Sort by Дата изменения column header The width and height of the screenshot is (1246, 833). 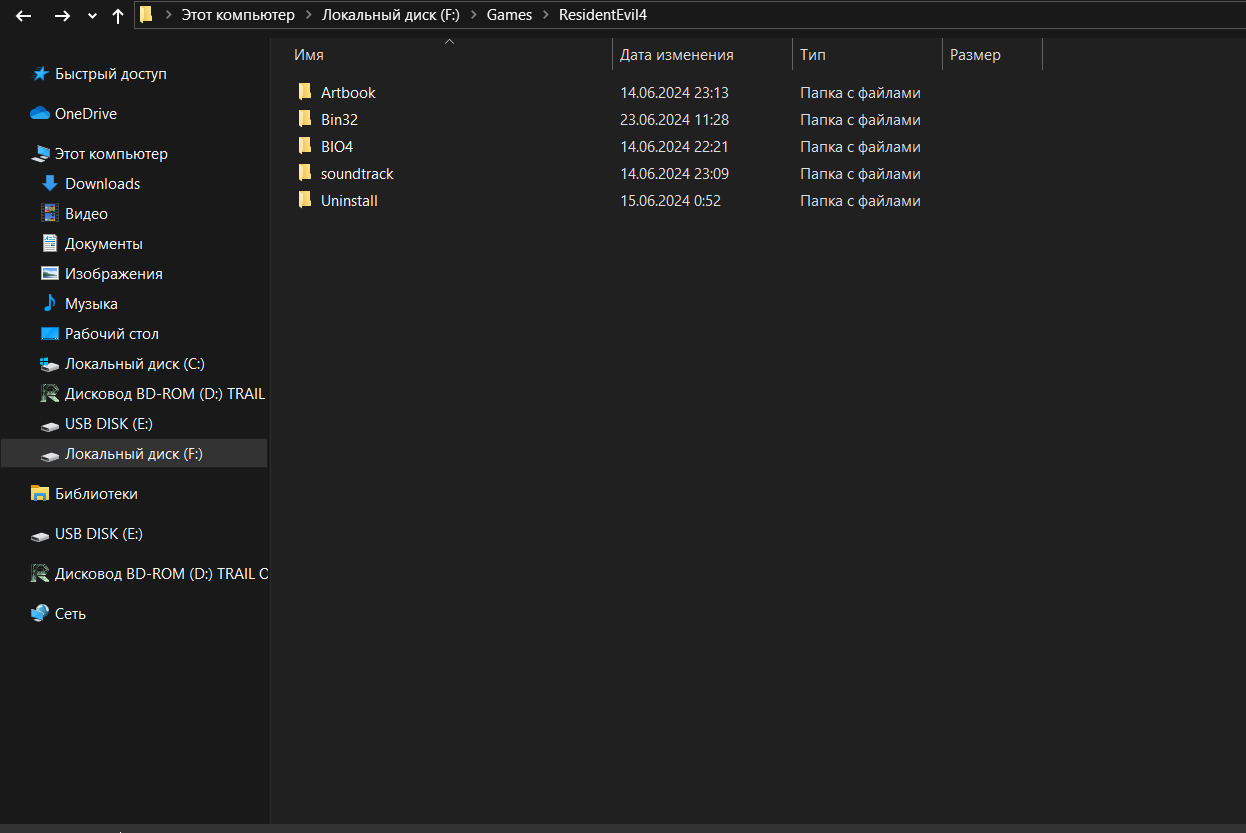676,55
